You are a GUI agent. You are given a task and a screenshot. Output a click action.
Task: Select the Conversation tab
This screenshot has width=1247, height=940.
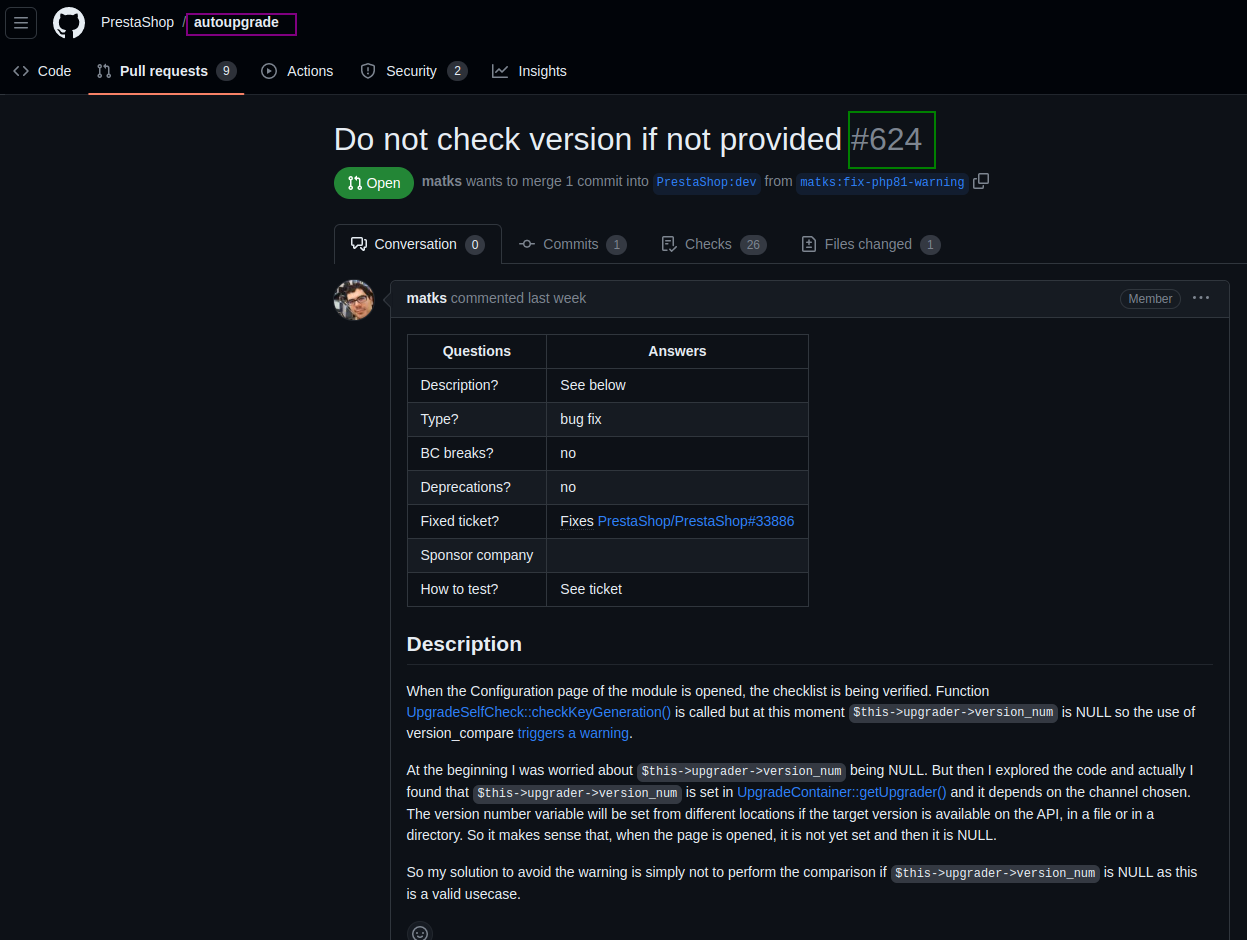417,244
